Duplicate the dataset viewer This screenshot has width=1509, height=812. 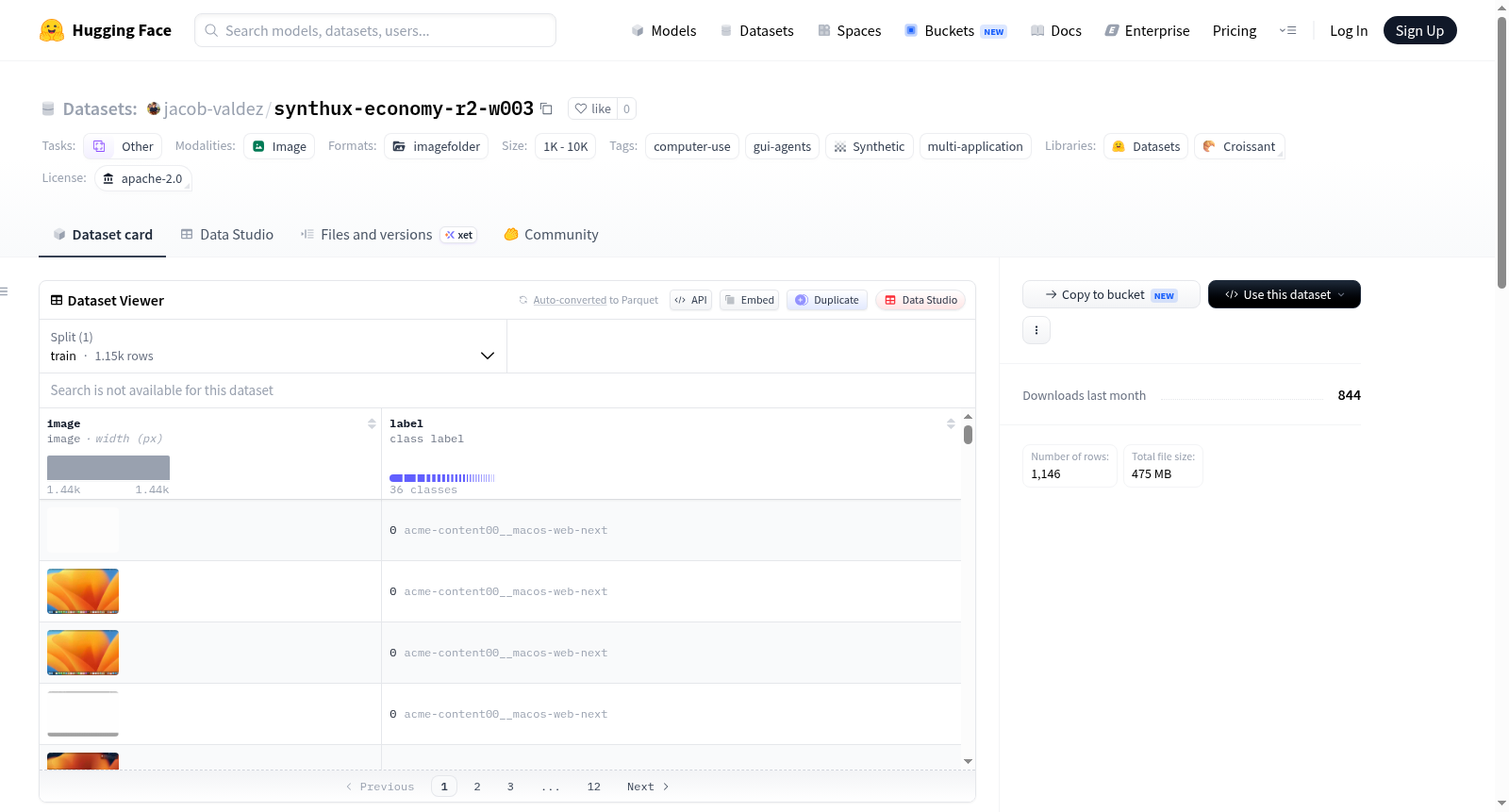(827, 300)
